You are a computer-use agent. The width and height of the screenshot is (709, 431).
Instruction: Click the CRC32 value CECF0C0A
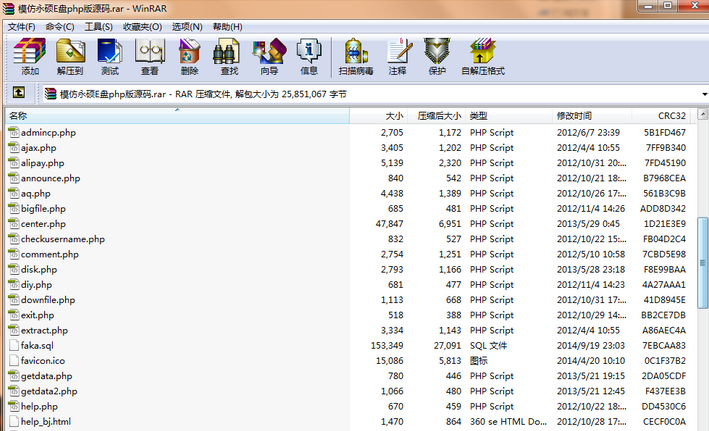pos(664,422)
